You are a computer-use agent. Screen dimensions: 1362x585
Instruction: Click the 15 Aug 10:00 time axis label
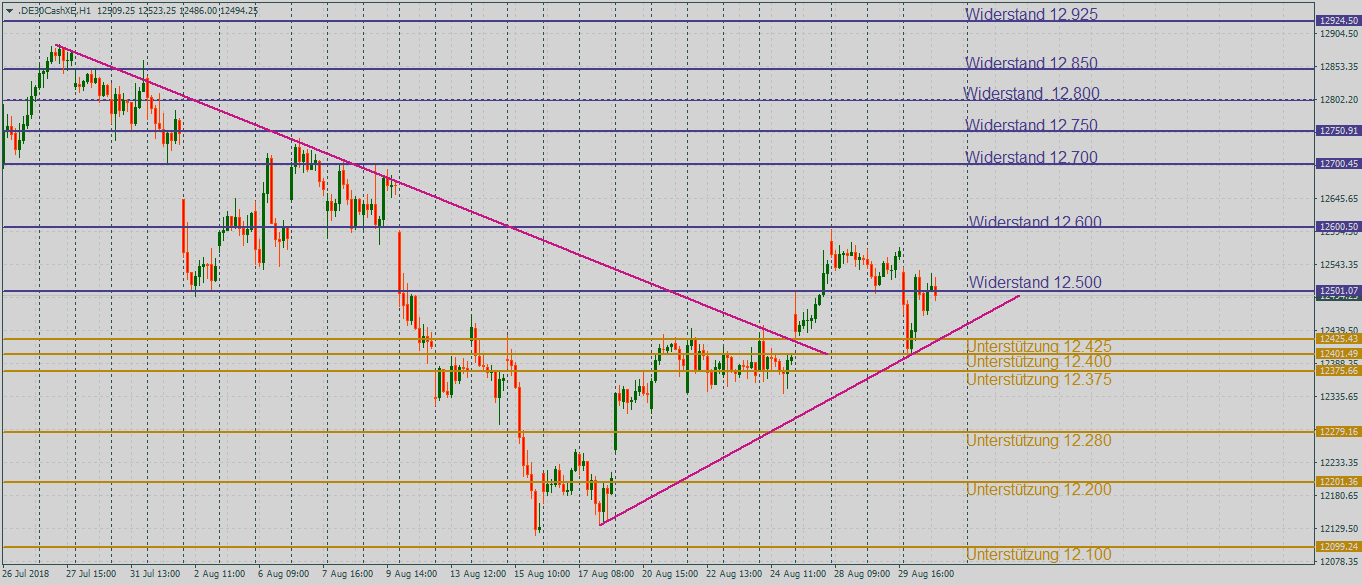click(543, 575)
